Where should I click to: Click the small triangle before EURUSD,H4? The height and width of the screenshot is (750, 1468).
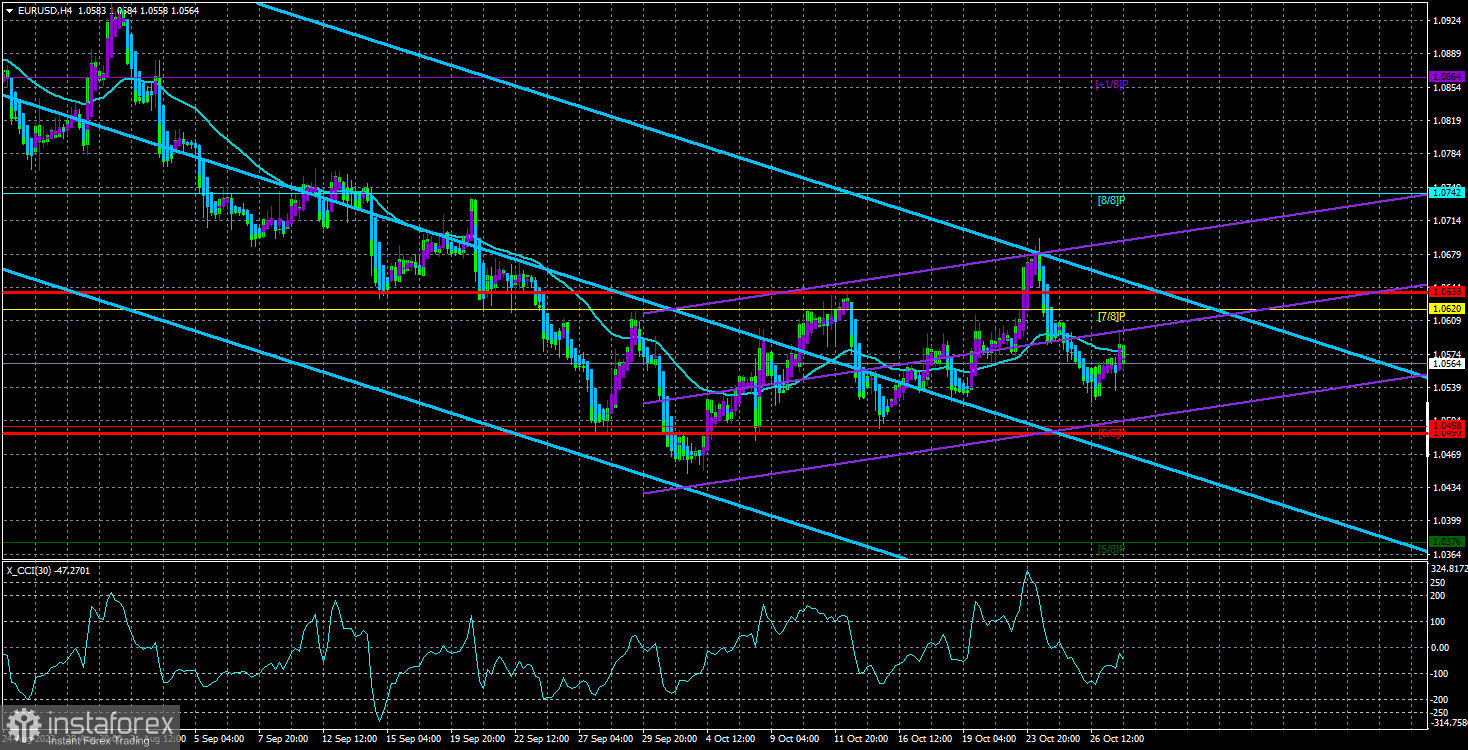click(x=8, y=10)
